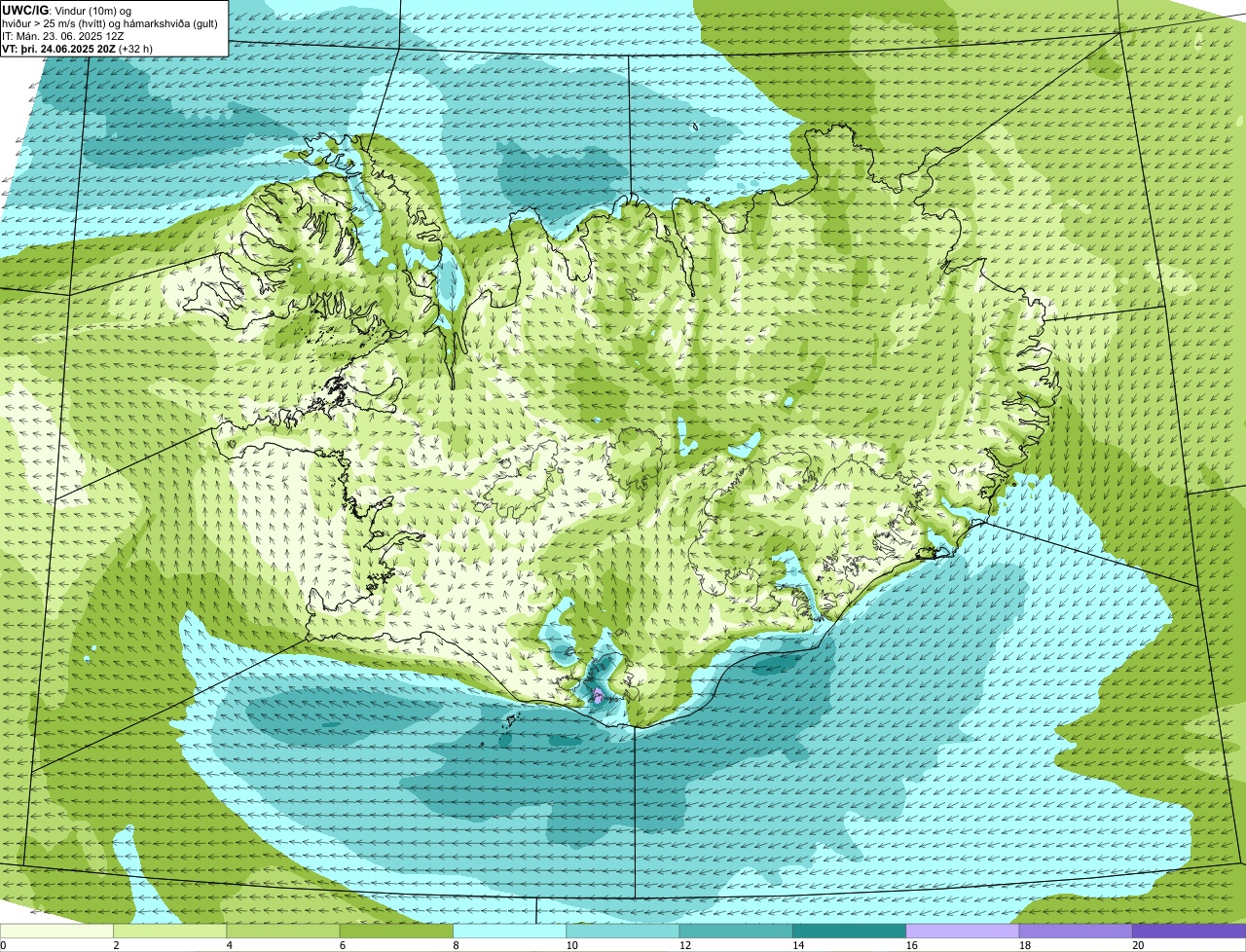Click the '8' label on the color scale
Viewport: 1246px width, 952px height.
[455, 945]
